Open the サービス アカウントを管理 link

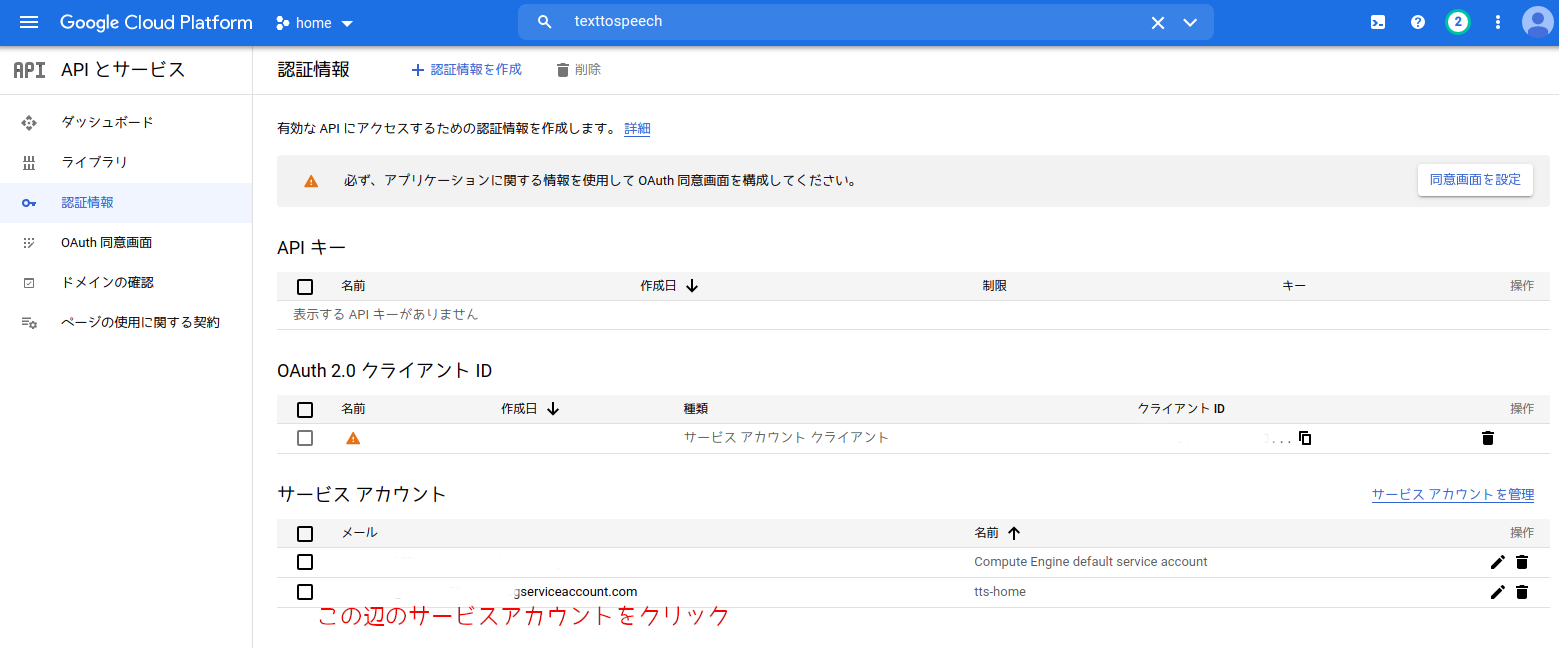click(1452, 493)
